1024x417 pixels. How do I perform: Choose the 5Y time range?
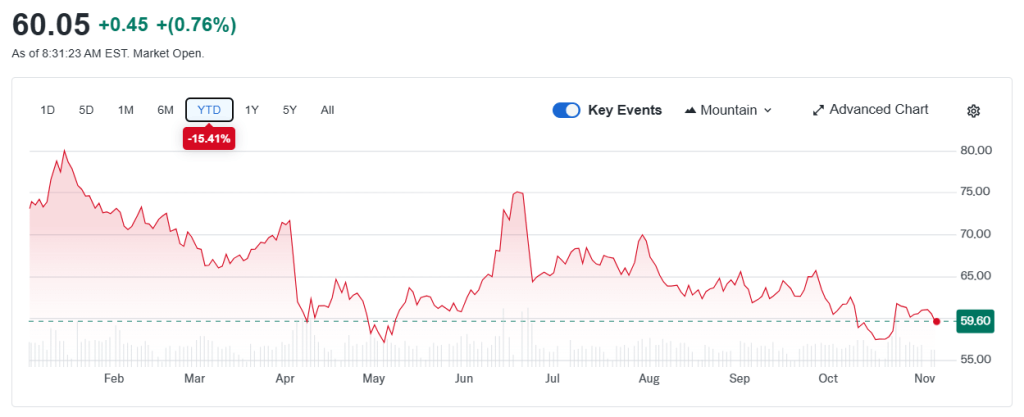coord(290,110)
